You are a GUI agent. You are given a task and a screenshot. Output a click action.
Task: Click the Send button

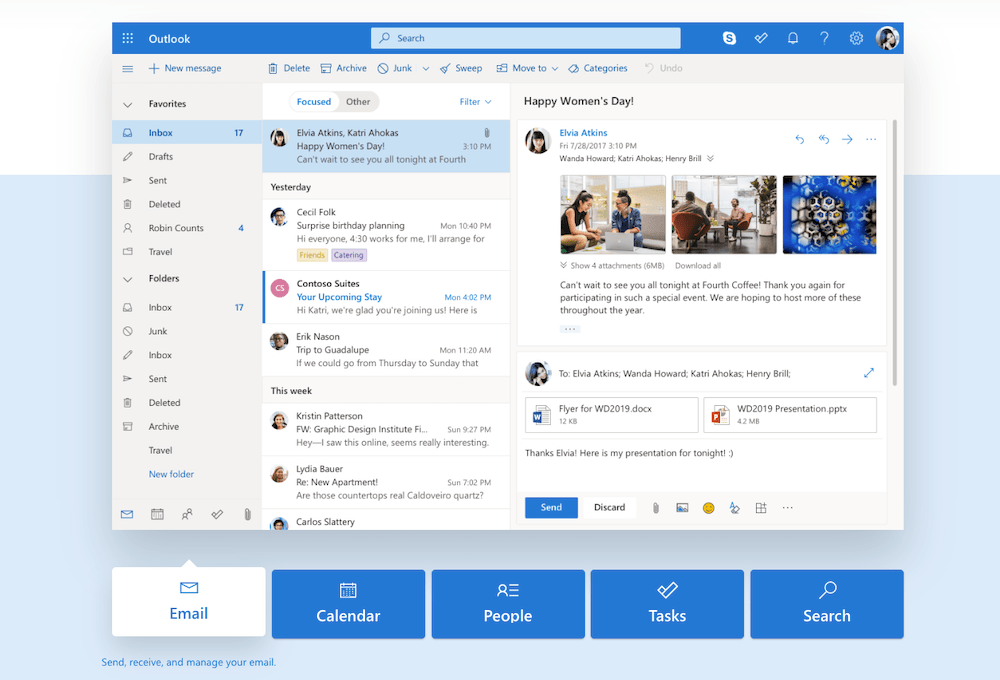pyautogui.click(x=551, y=508)
